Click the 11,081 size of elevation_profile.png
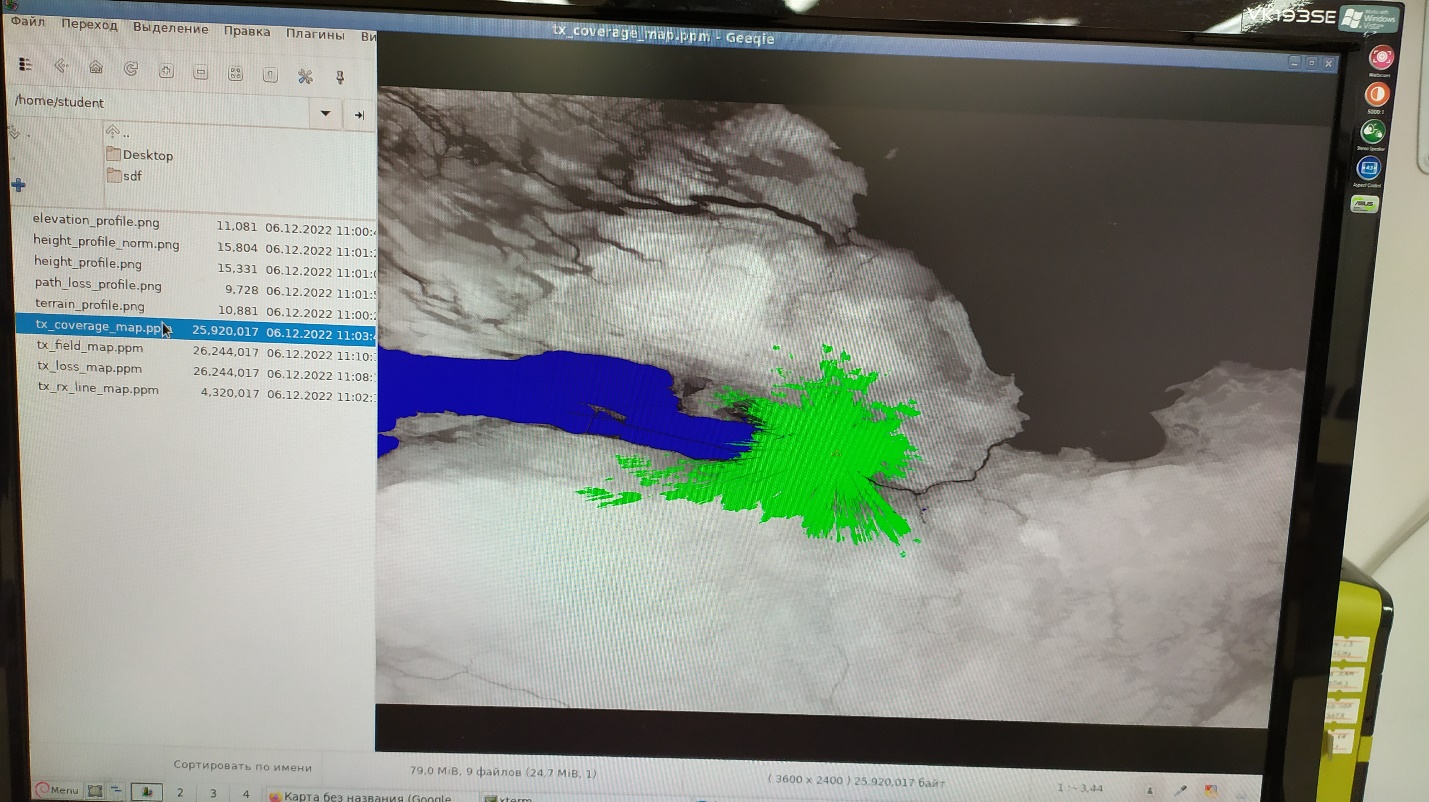This screenshot has width=1429, height=802. click(x=237, y=228)
